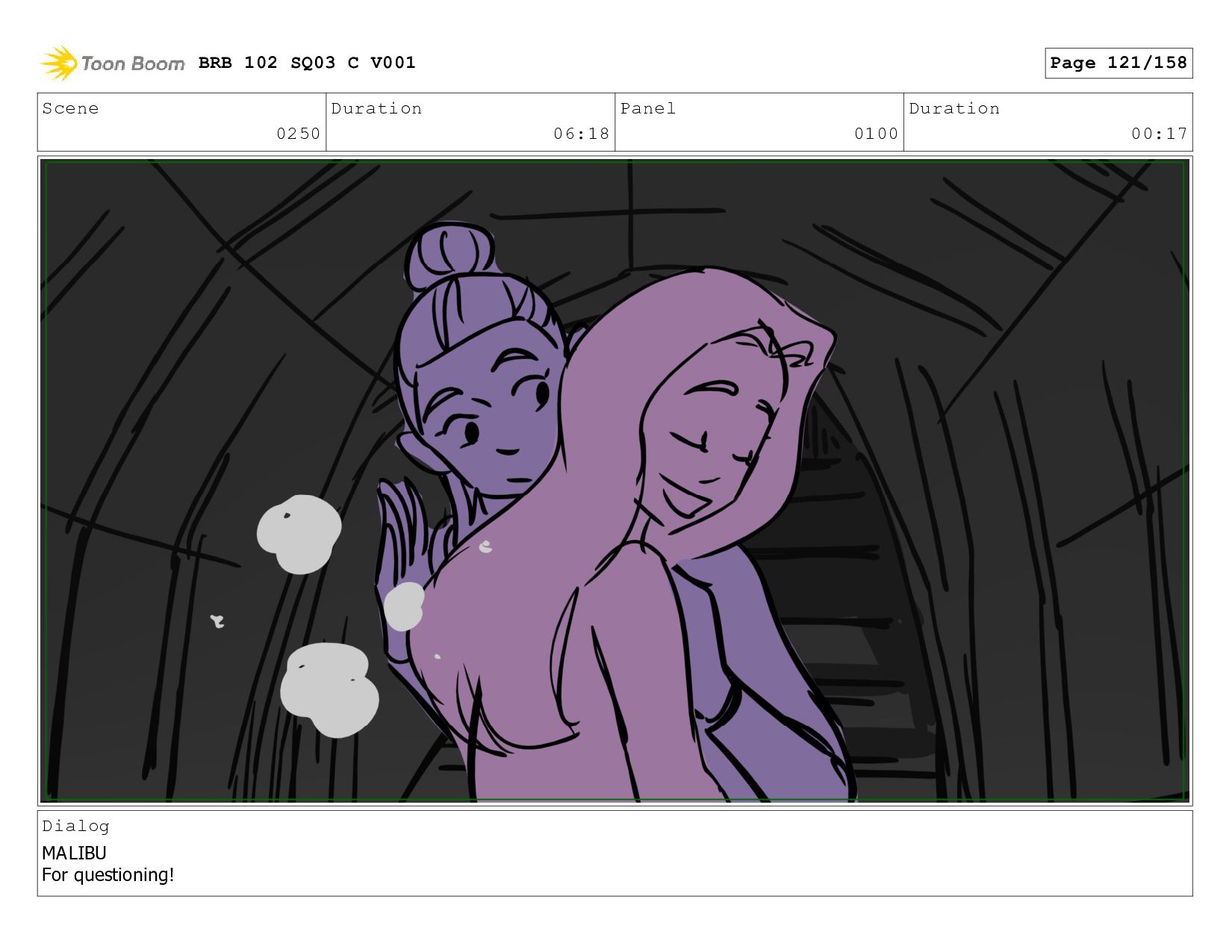Click the storyboard panel image

pyautogui.click(x=615, y=481)
